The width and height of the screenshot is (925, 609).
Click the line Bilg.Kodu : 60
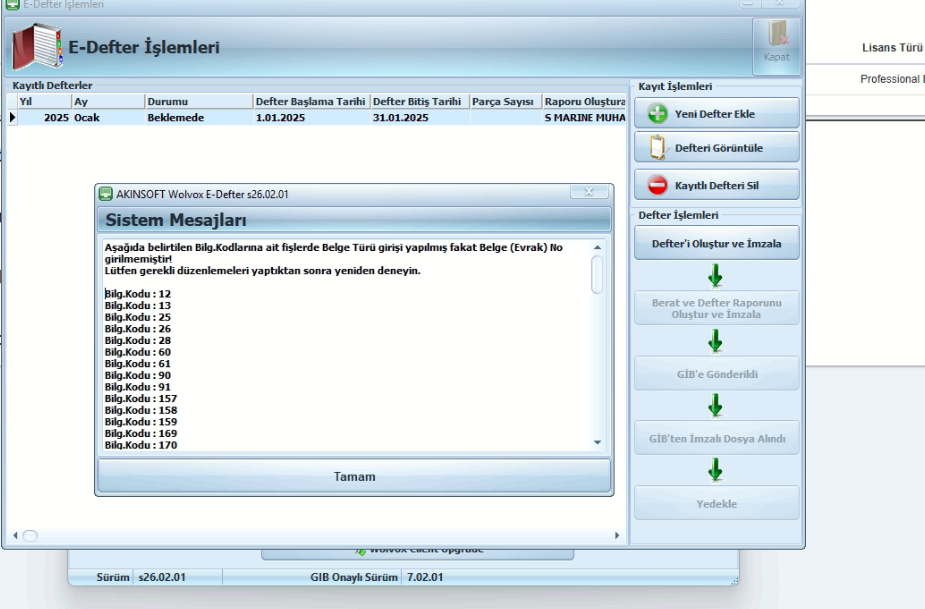click(138, 352)
